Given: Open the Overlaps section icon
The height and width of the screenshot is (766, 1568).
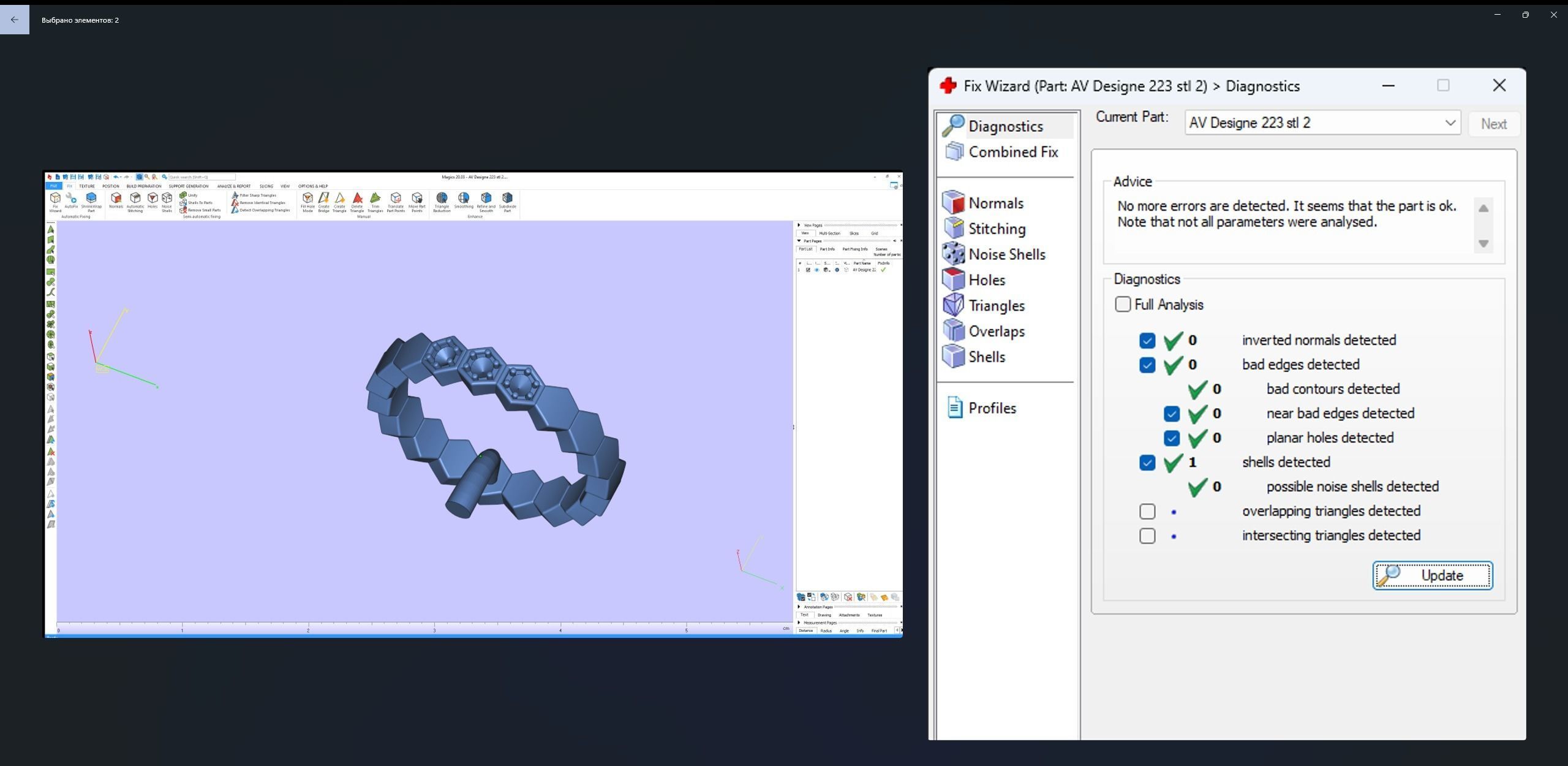Looking at the screenshot, I should point(954,331).
